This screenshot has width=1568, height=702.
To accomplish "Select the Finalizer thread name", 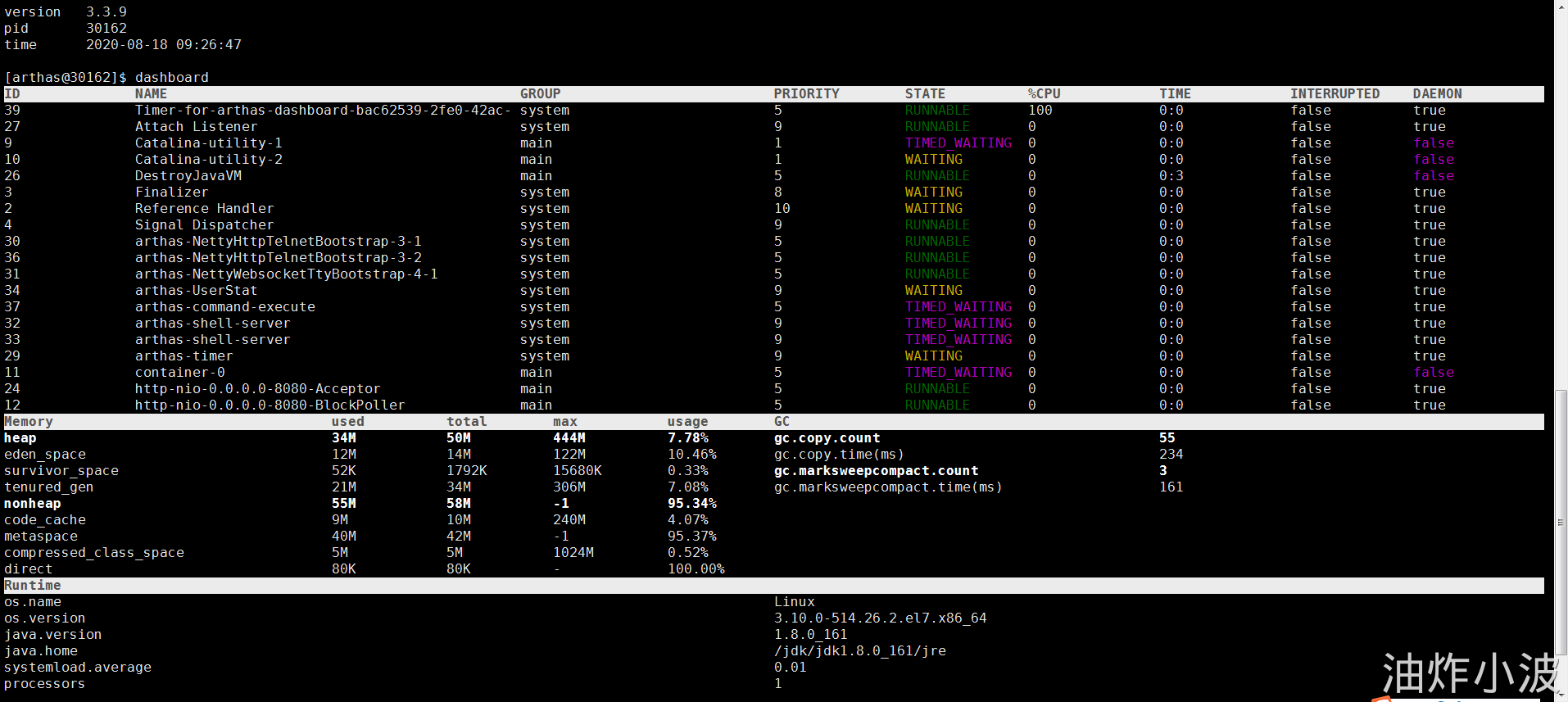I will tap(172, 192).
